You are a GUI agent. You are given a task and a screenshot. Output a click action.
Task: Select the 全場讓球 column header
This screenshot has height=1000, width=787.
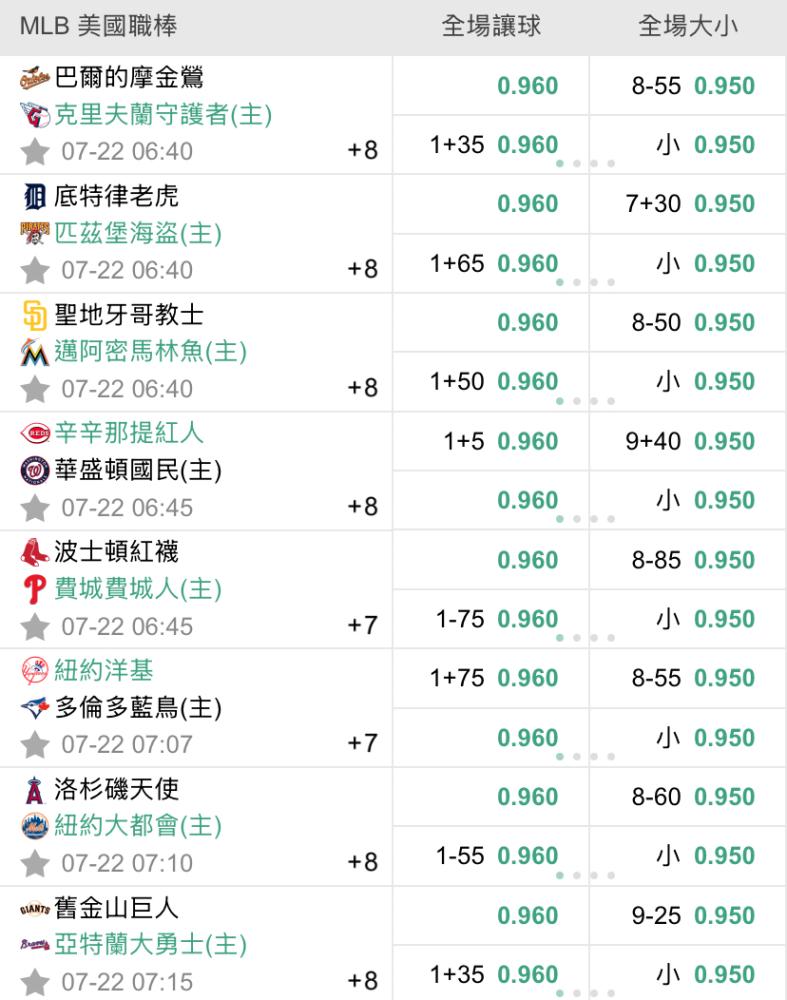tap(491, 27)
